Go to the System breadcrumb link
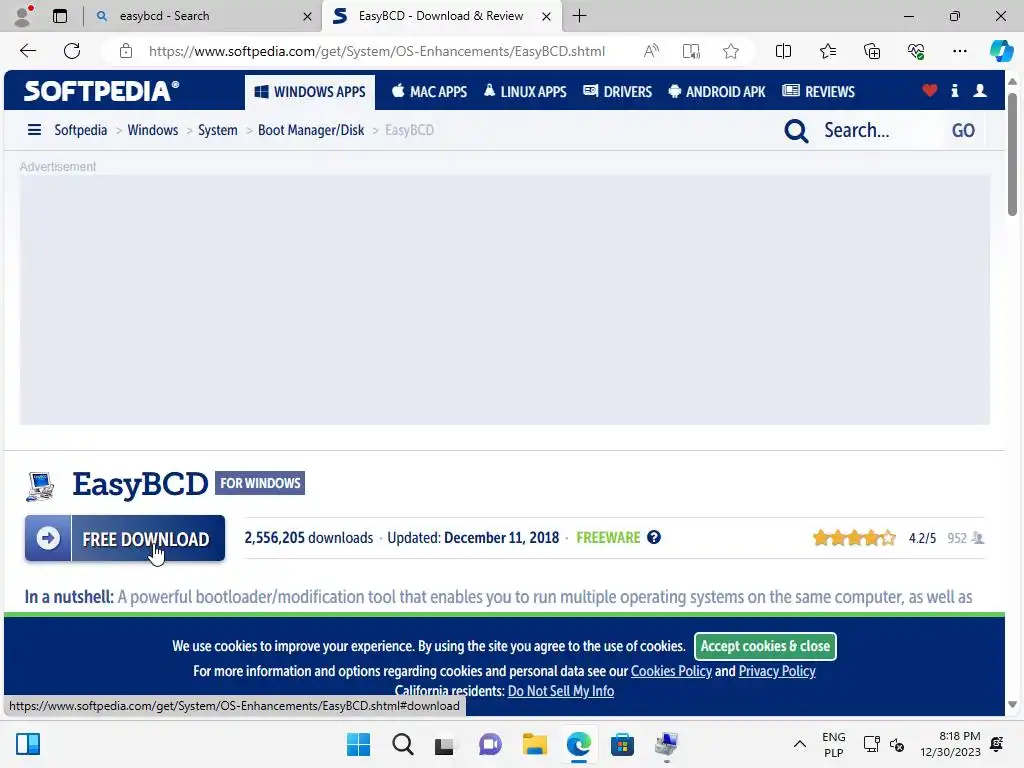 point(217,130)
